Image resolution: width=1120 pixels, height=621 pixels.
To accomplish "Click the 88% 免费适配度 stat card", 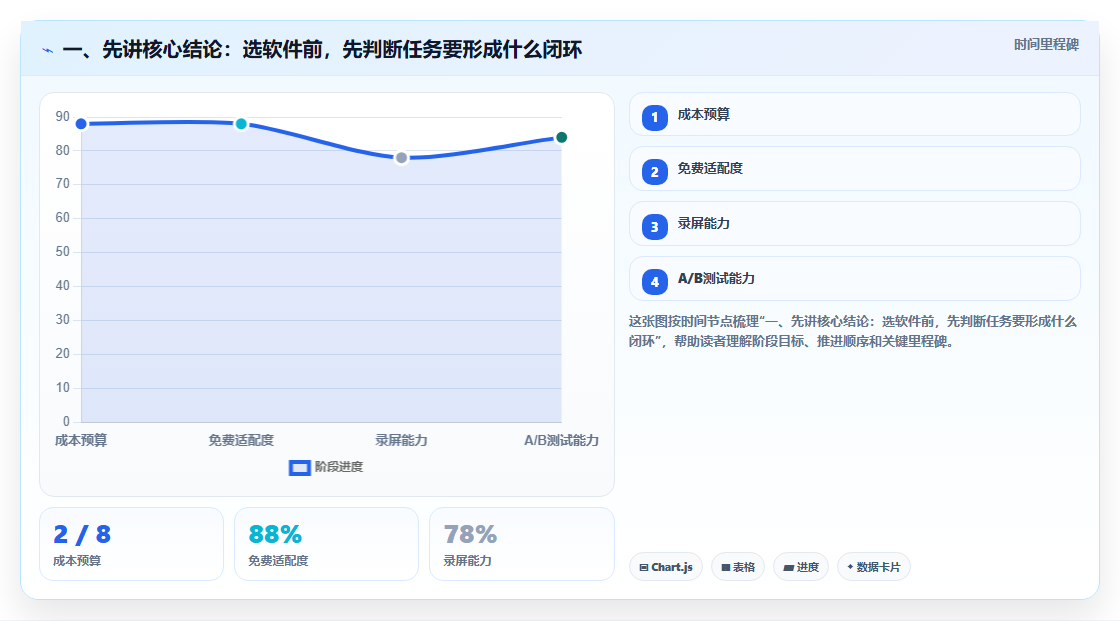I will [326, 544].
